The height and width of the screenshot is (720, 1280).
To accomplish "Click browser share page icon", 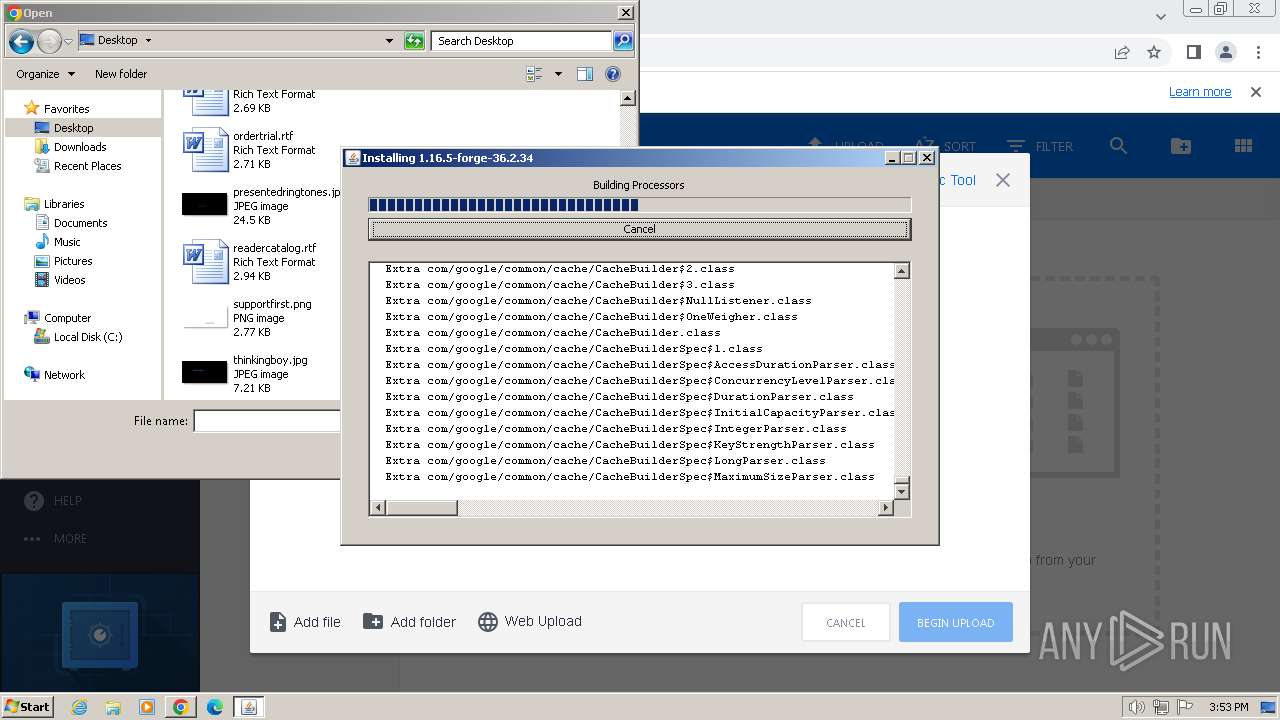I will click(1122, 52).
